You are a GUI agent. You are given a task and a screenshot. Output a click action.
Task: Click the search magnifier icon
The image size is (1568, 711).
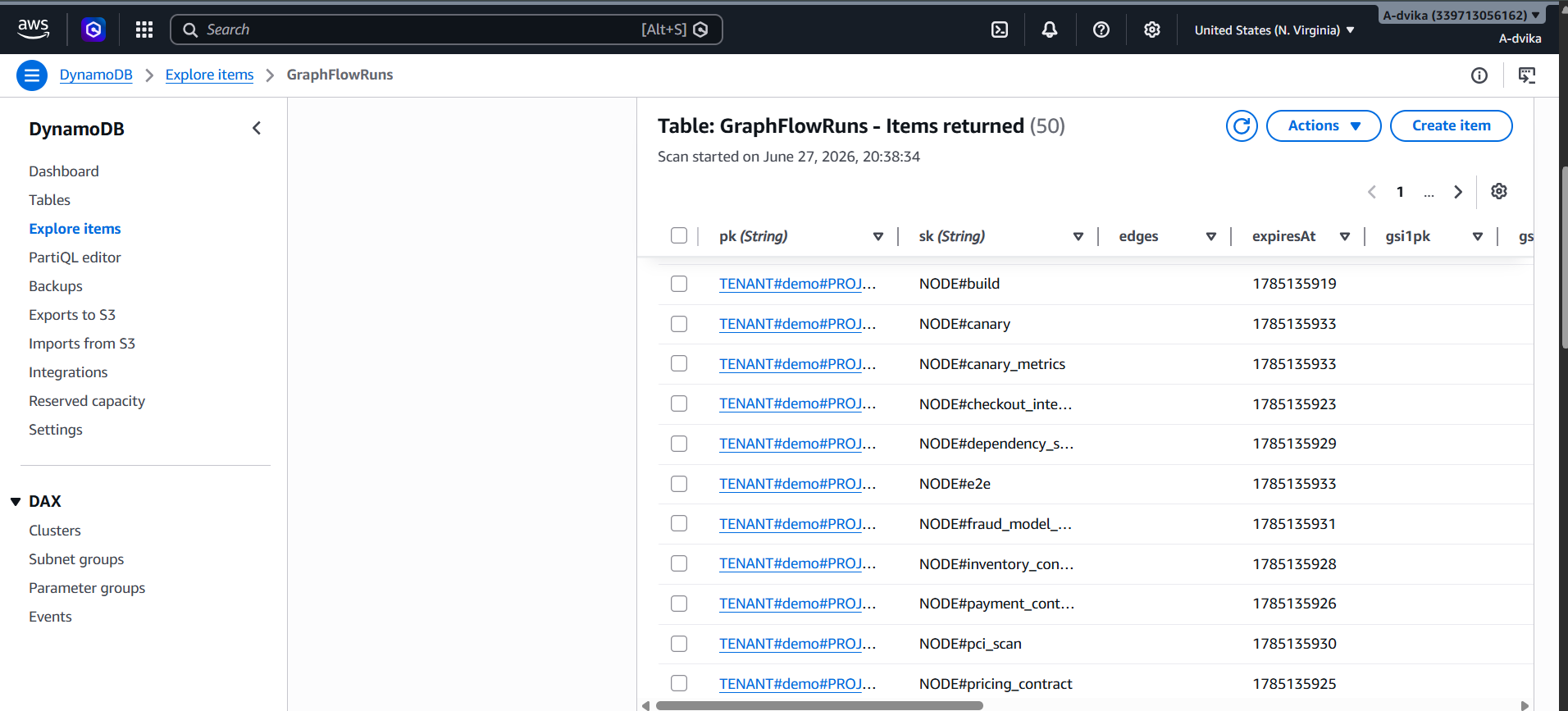(x=190, y=30)
